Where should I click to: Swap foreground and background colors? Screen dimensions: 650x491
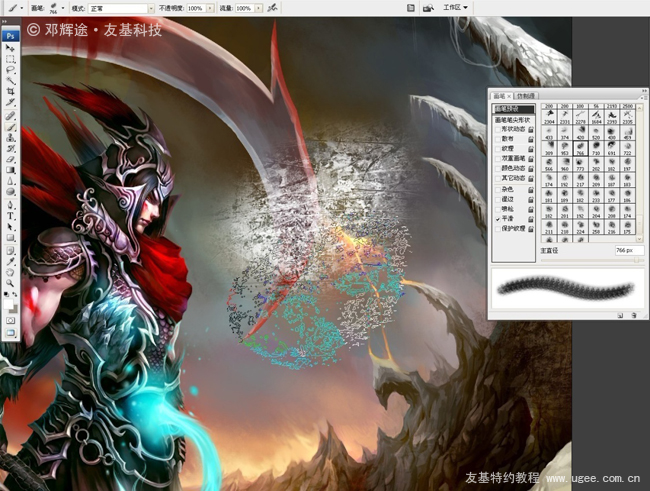coord(15,294)
